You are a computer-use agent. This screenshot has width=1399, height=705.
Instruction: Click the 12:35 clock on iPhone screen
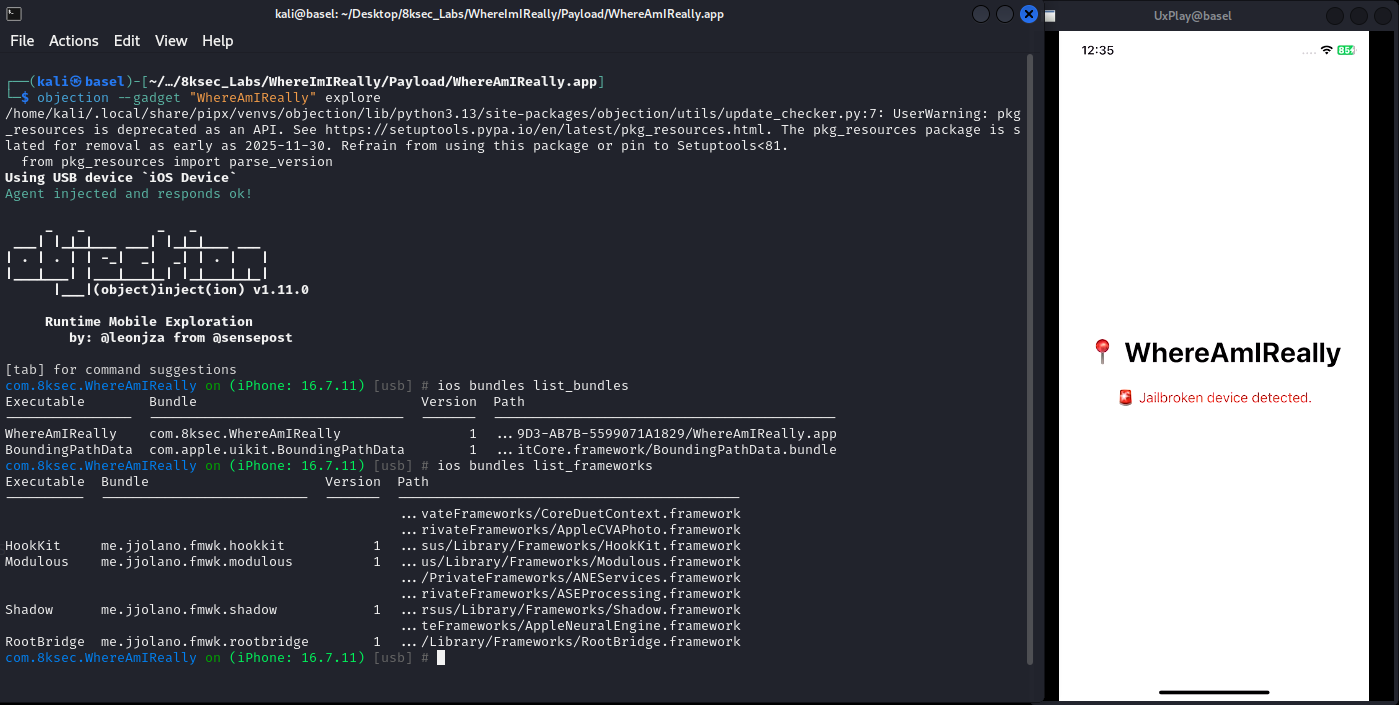click(1097, 50)
